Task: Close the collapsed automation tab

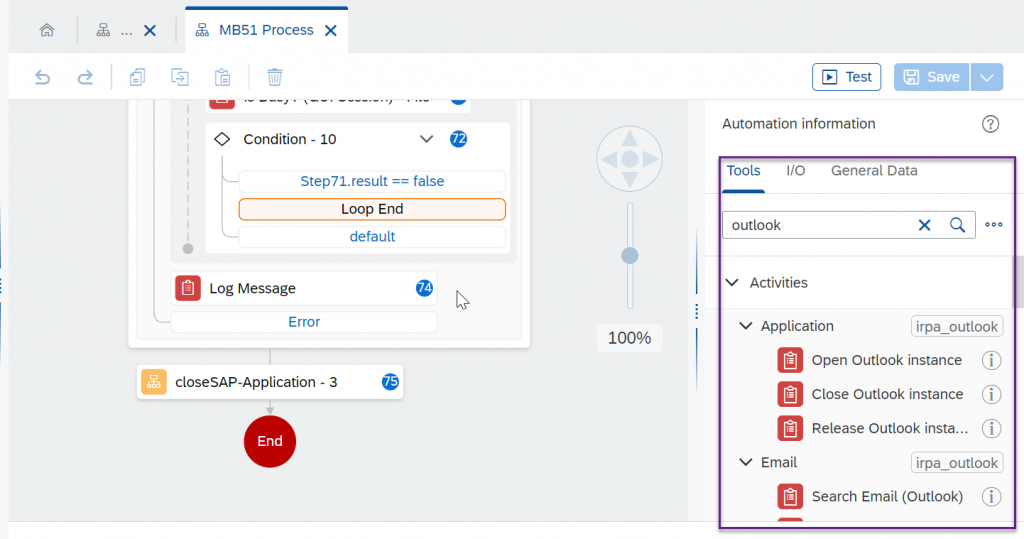Action: pyautogui.click(x=150, y=31)
